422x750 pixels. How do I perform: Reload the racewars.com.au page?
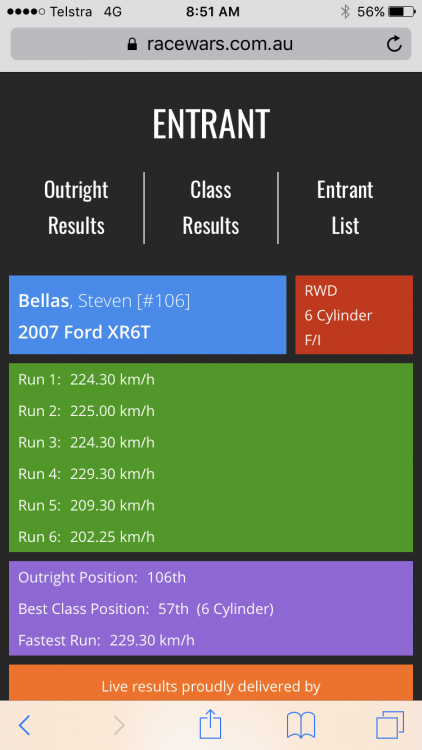click(x=394, y=44)
